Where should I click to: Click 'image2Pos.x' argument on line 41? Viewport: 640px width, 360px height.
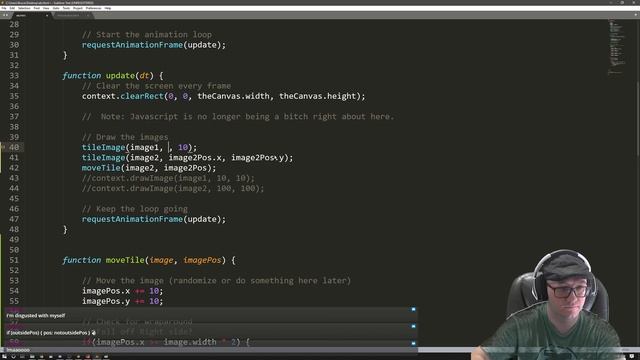point(195,158)
